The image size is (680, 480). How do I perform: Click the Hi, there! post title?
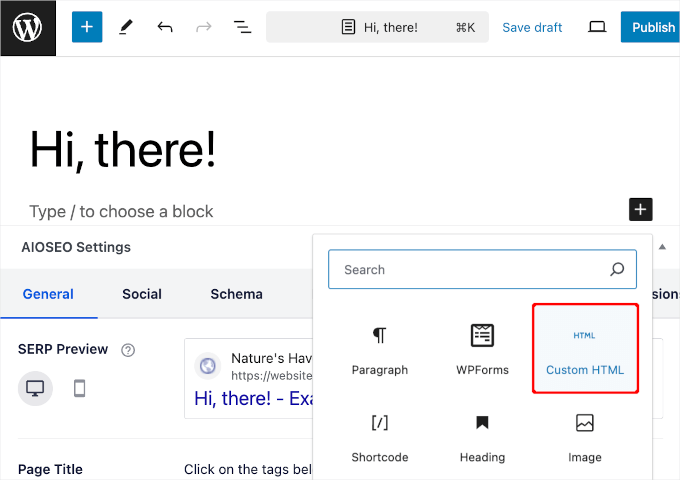[123, 149]
